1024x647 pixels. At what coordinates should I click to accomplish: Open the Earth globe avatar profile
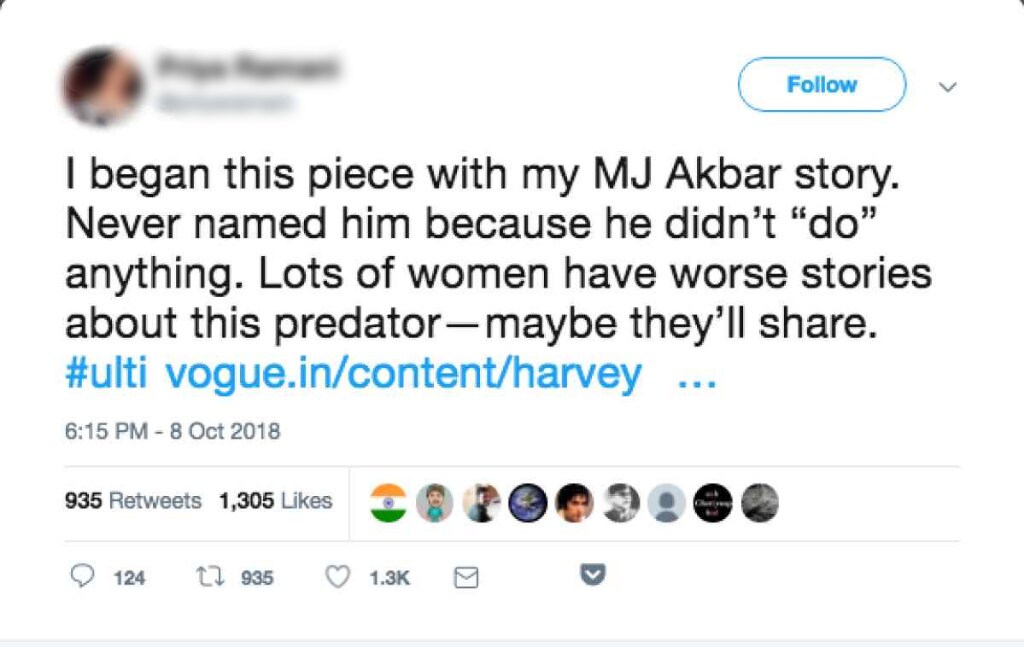pos(527,502)
